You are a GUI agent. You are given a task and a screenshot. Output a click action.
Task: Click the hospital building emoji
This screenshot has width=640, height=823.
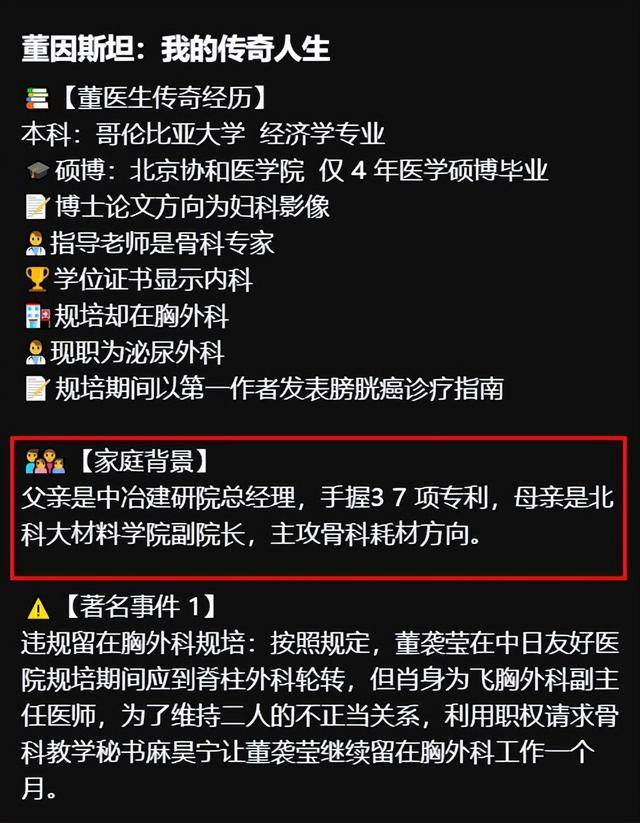(37, 316)
